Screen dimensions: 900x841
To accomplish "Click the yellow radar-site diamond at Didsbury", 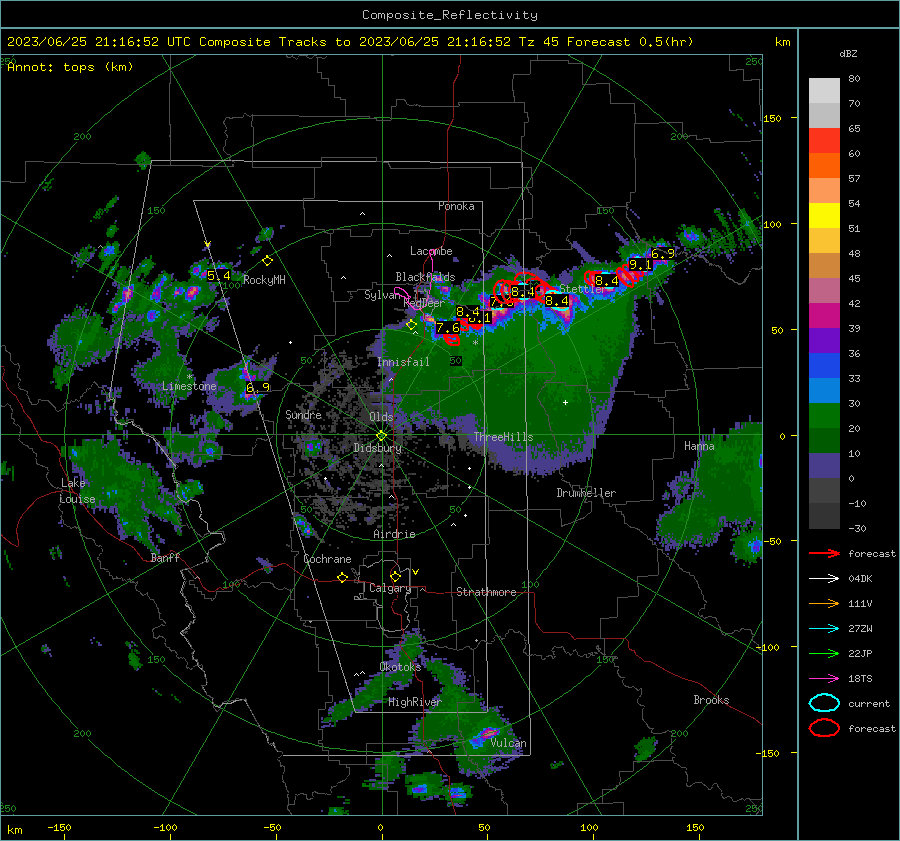I will (381, 436).
